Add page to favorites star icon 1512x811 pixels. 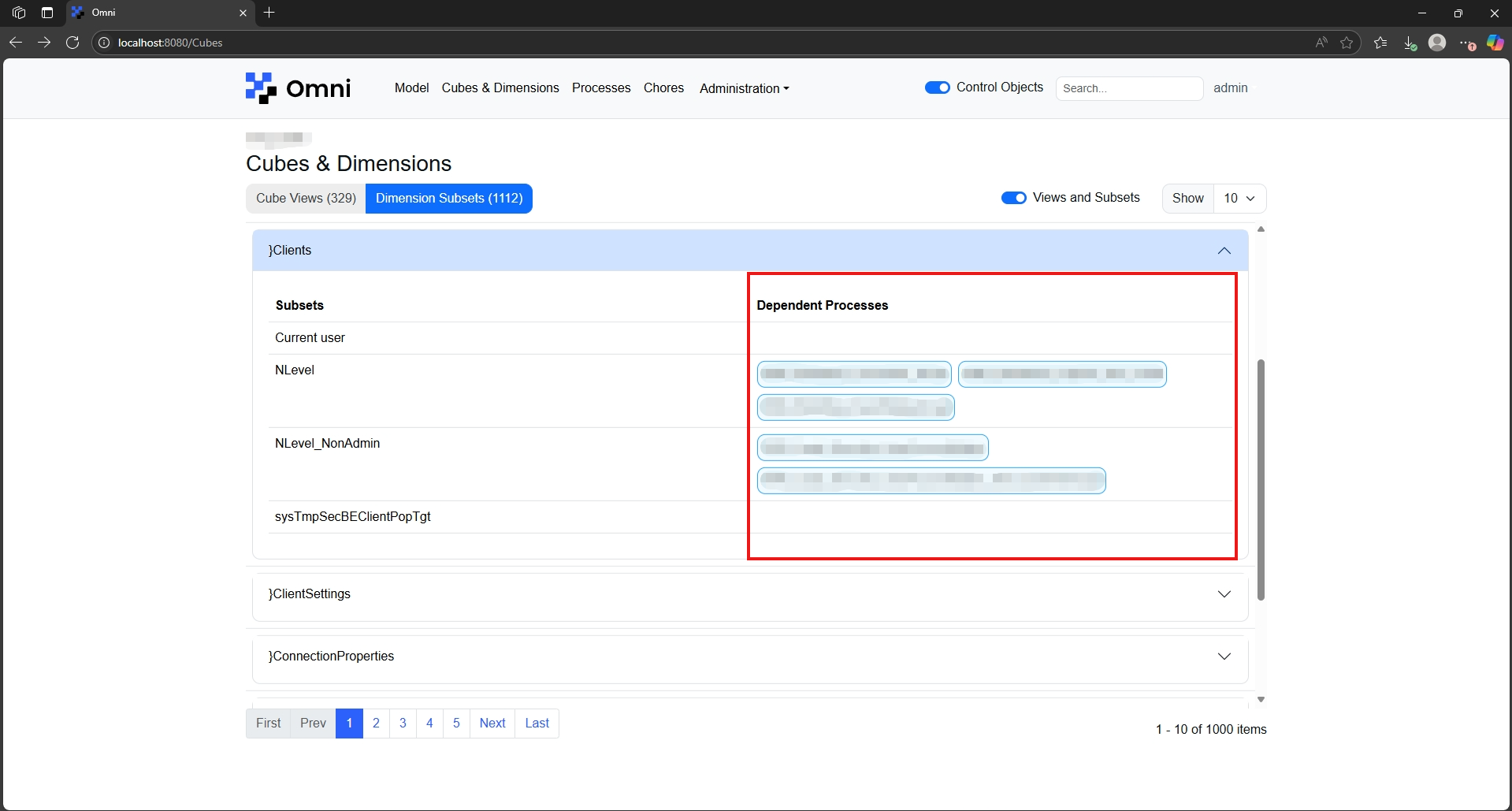[1347, 43]
